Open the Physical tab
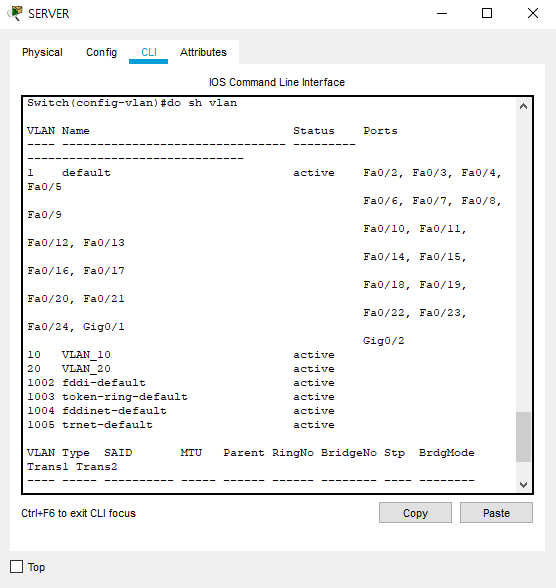Viewport: 556px width, 588px height. (42, 52)
